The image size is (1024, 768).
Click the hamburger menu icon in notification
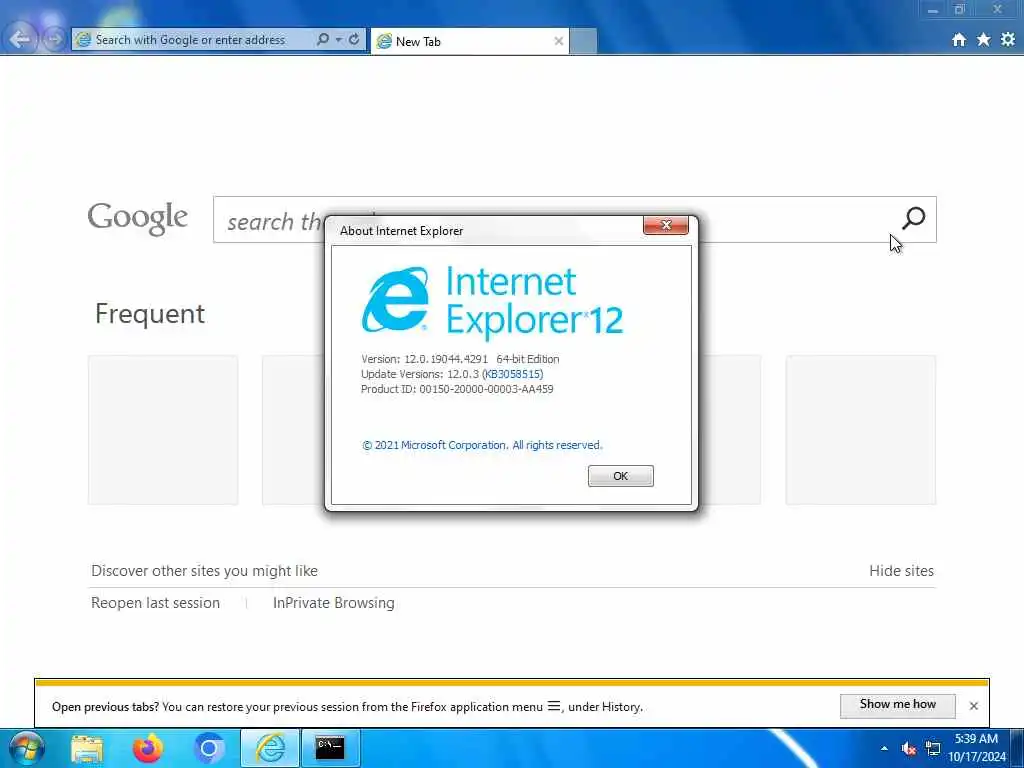[x=554, y=706]
